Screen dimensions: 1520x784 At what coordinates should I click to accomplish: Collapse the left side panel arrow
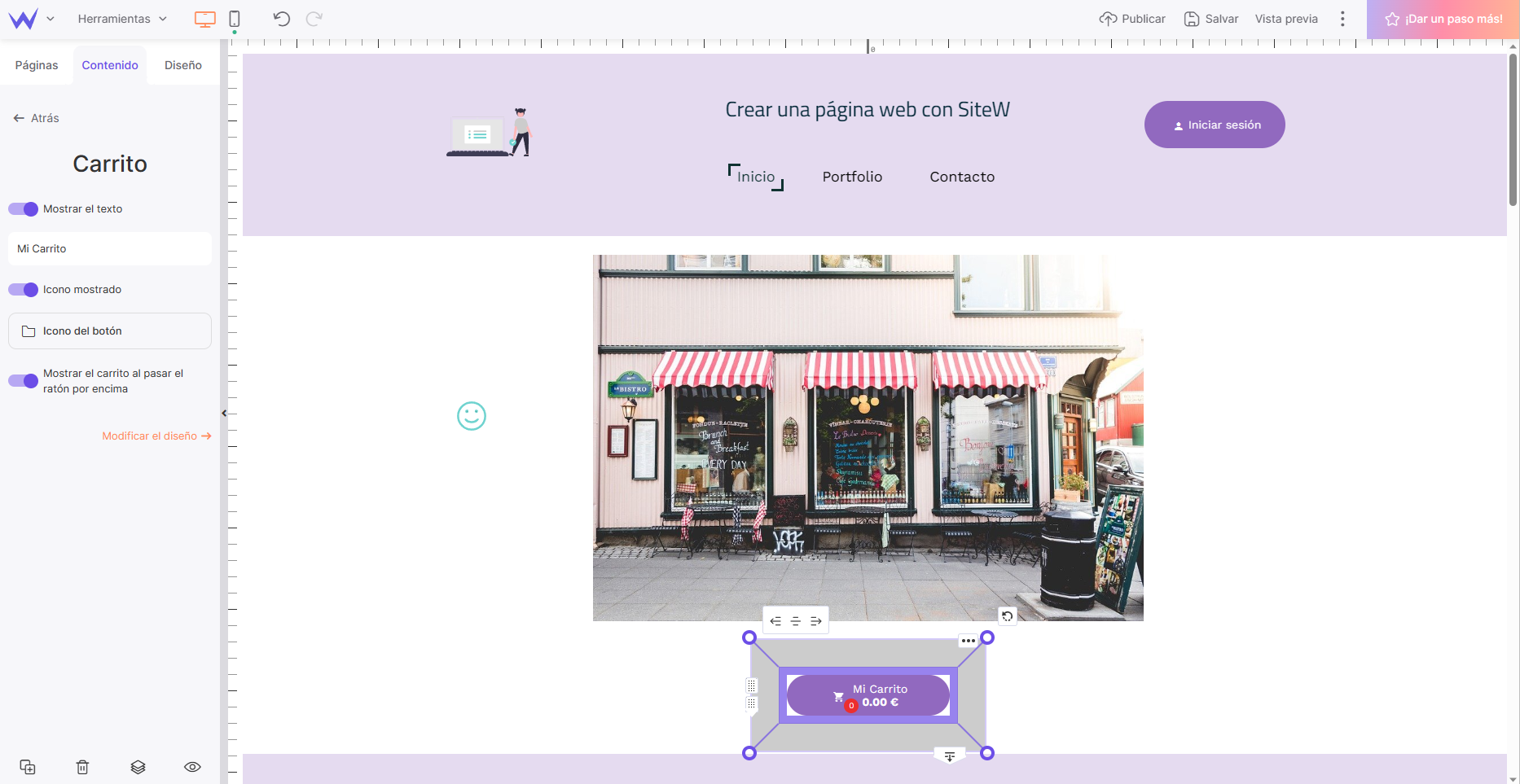(x=224, y=414)
